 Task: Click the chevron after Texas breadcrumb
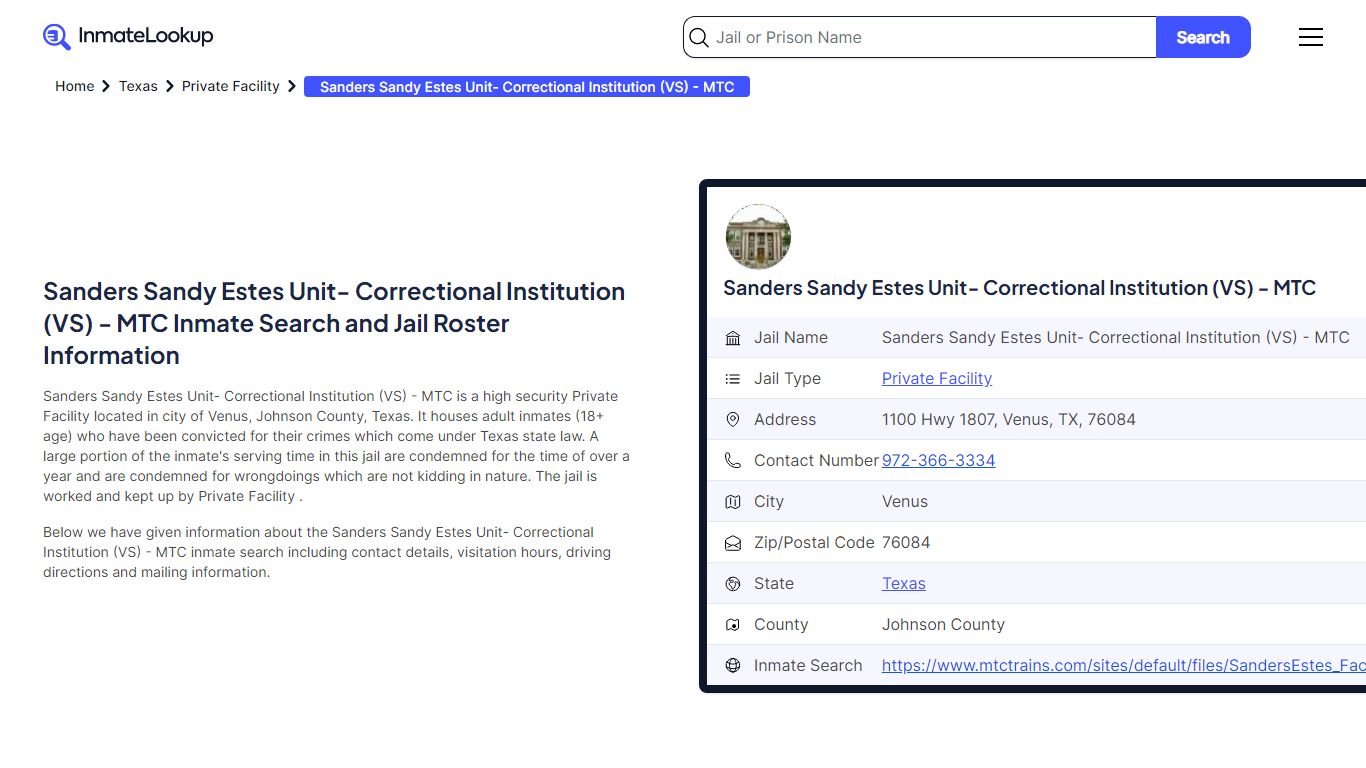[x=170, y=87]
